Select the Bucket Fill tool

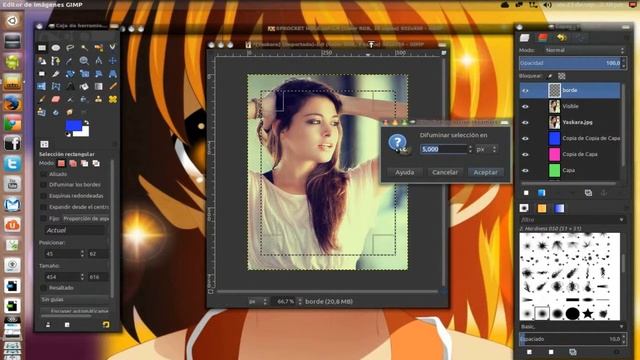pos(84,86)
